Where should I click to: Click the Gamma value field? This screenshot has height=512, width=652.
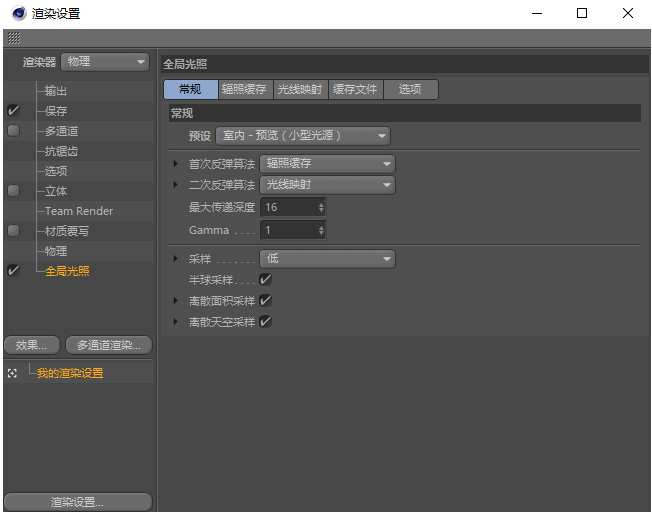point(289,230)
